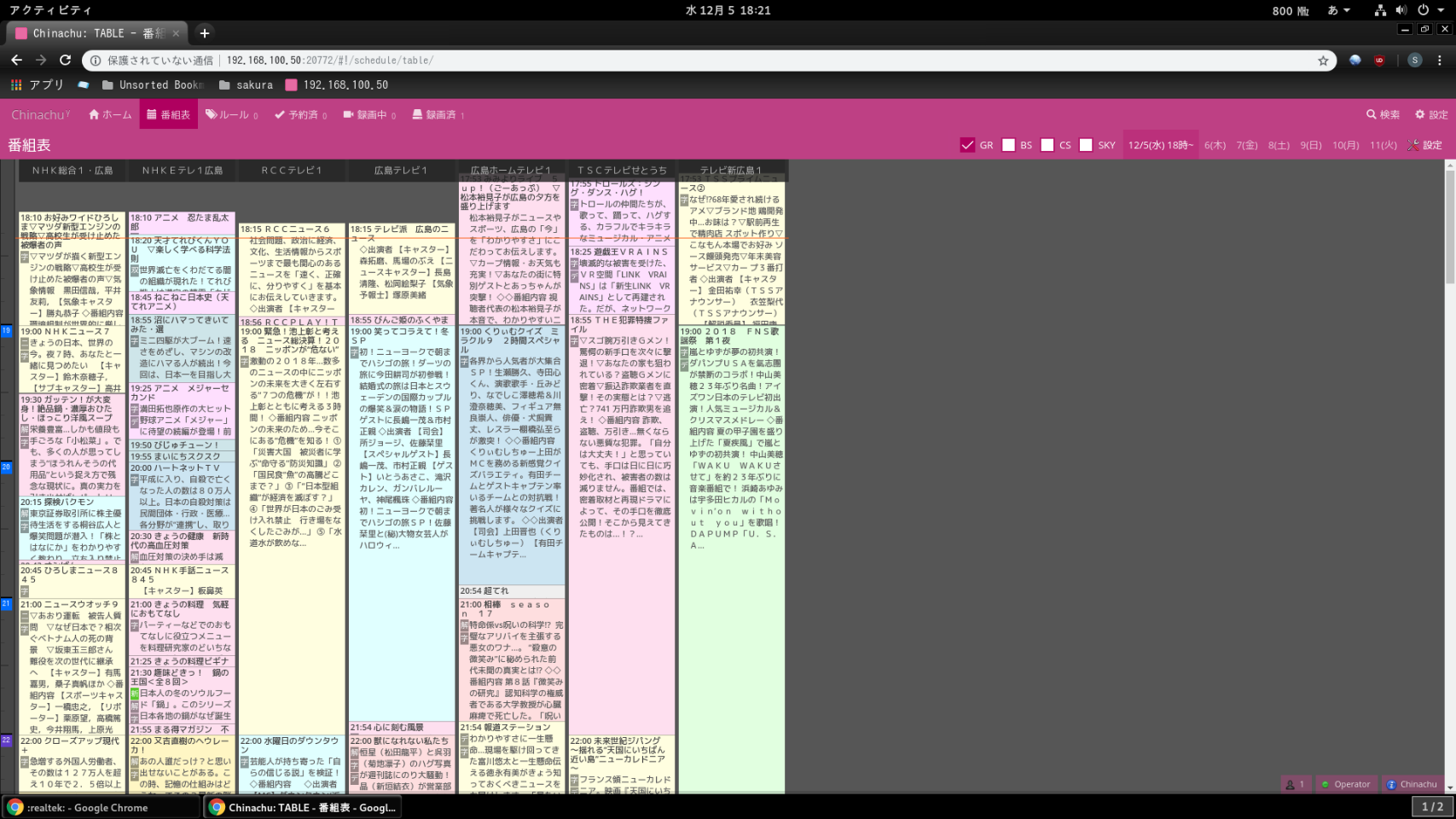Open the sakura bookmarks folder
1456x819 pixels.
246,84
